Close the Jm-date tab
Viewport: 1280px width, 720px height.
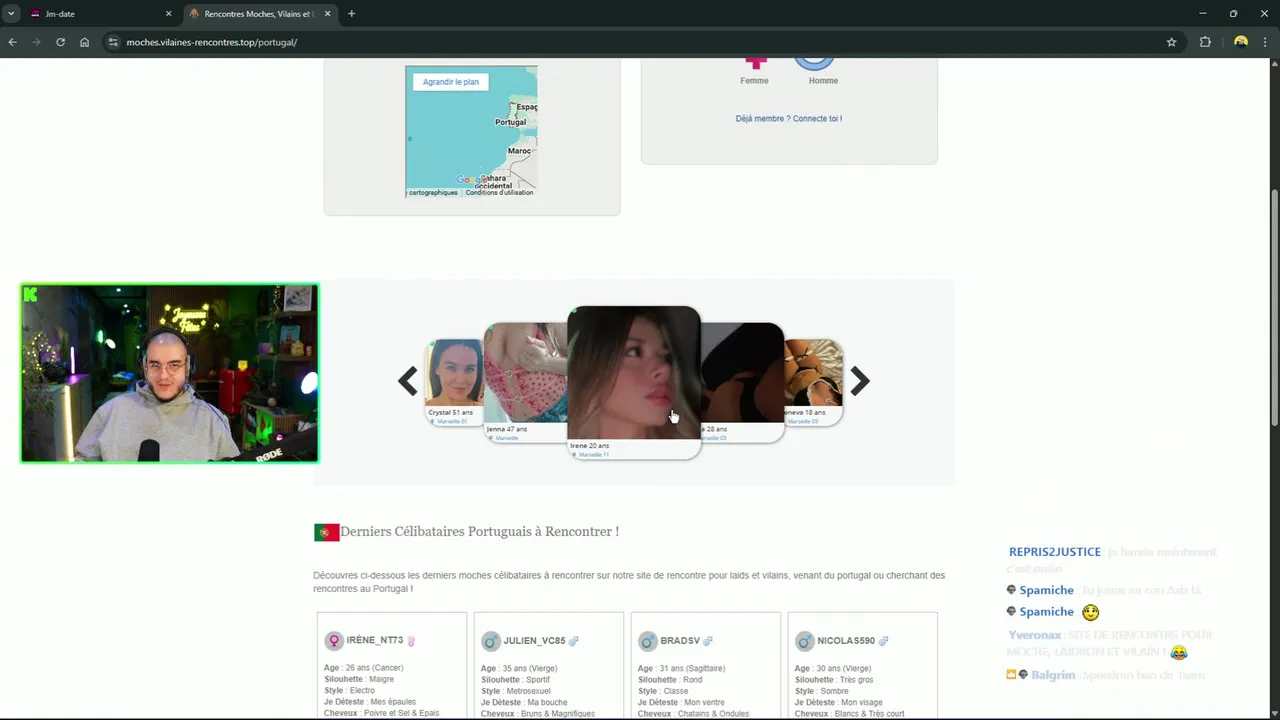(x=168, y=14)
